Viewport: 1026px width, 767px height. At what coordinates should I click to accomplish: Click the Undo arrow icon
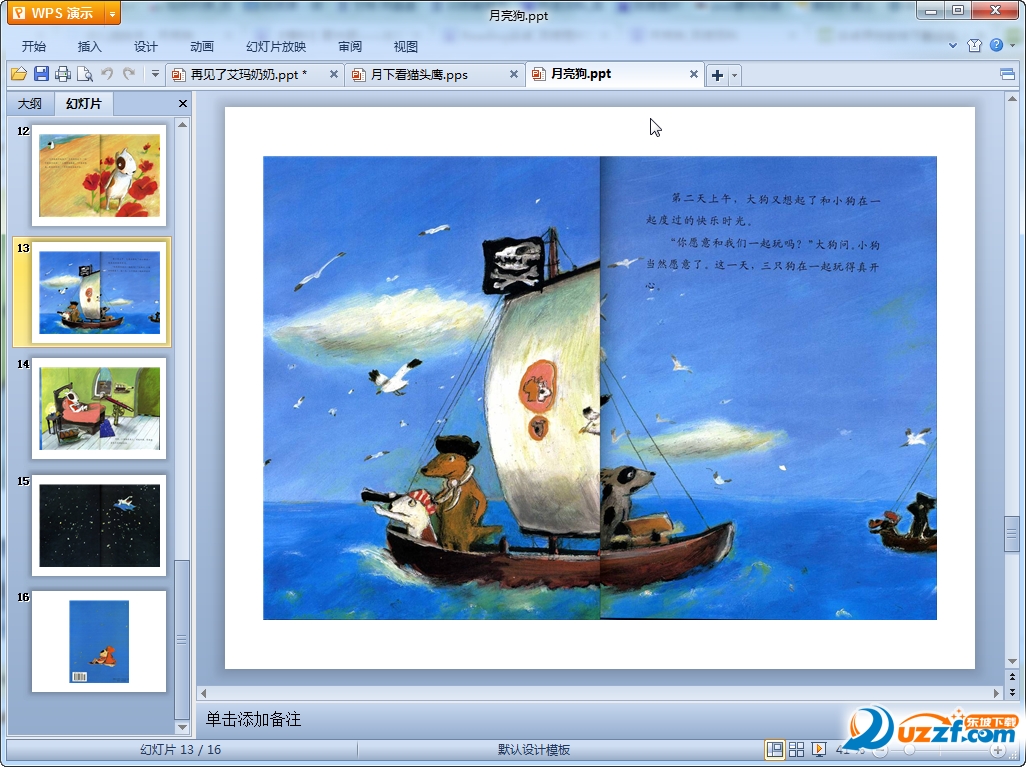107,74
